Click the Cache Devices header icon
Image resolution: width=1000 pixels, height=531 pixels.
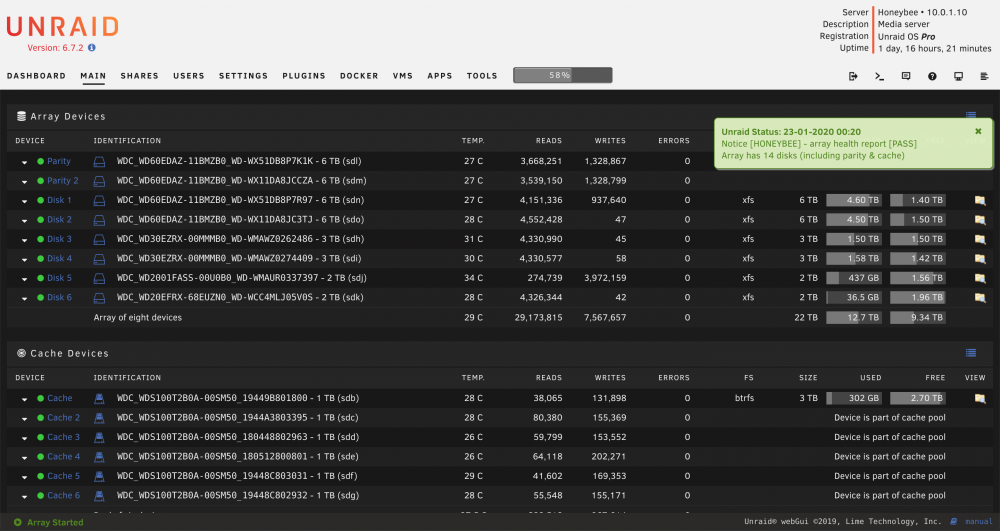tap(21, 353)
